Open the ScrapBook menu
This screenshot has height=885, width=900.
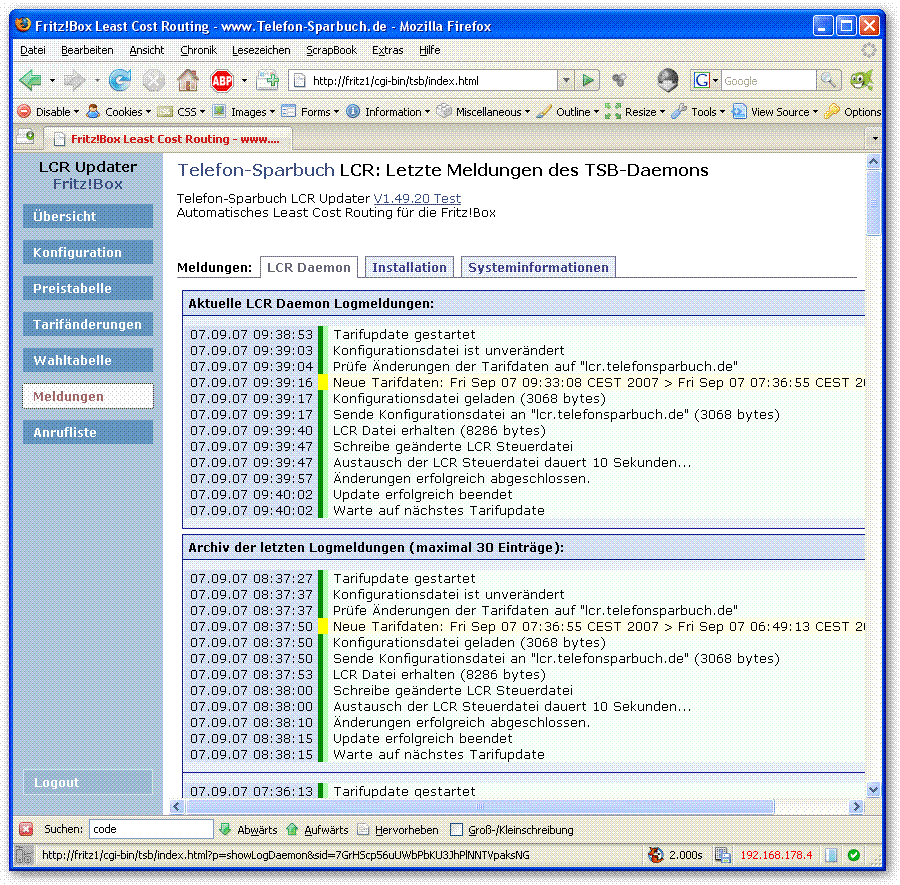(331, 51)
